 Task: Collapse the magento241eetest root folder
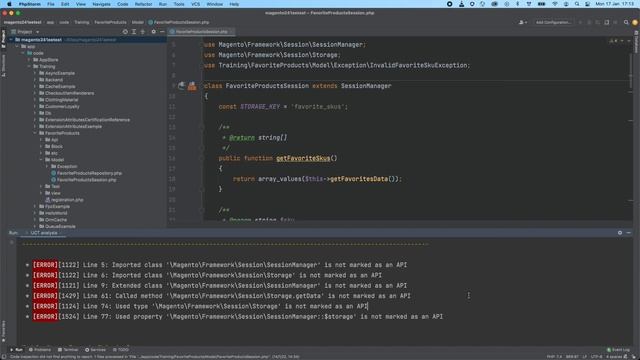[11, 40]
